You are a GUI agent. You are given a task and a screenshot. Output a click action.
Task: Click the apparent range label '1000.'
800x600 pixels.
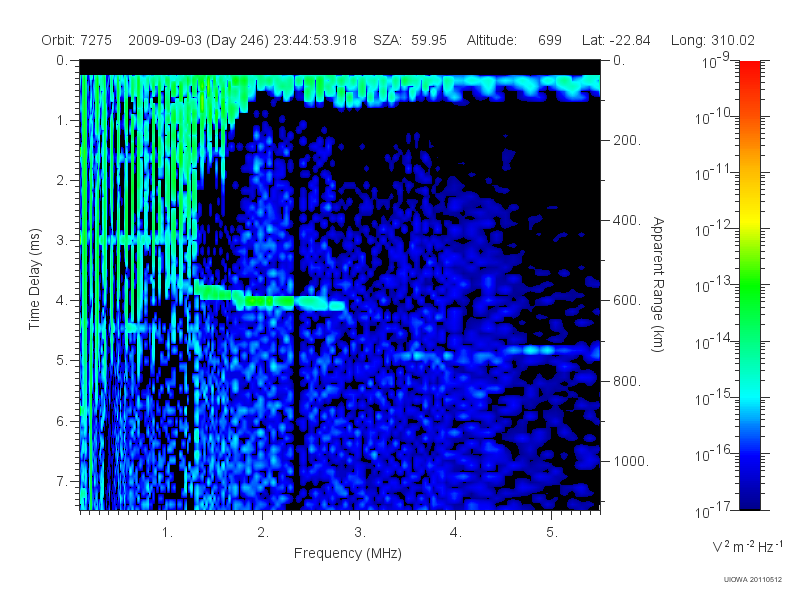click(631, 461)
